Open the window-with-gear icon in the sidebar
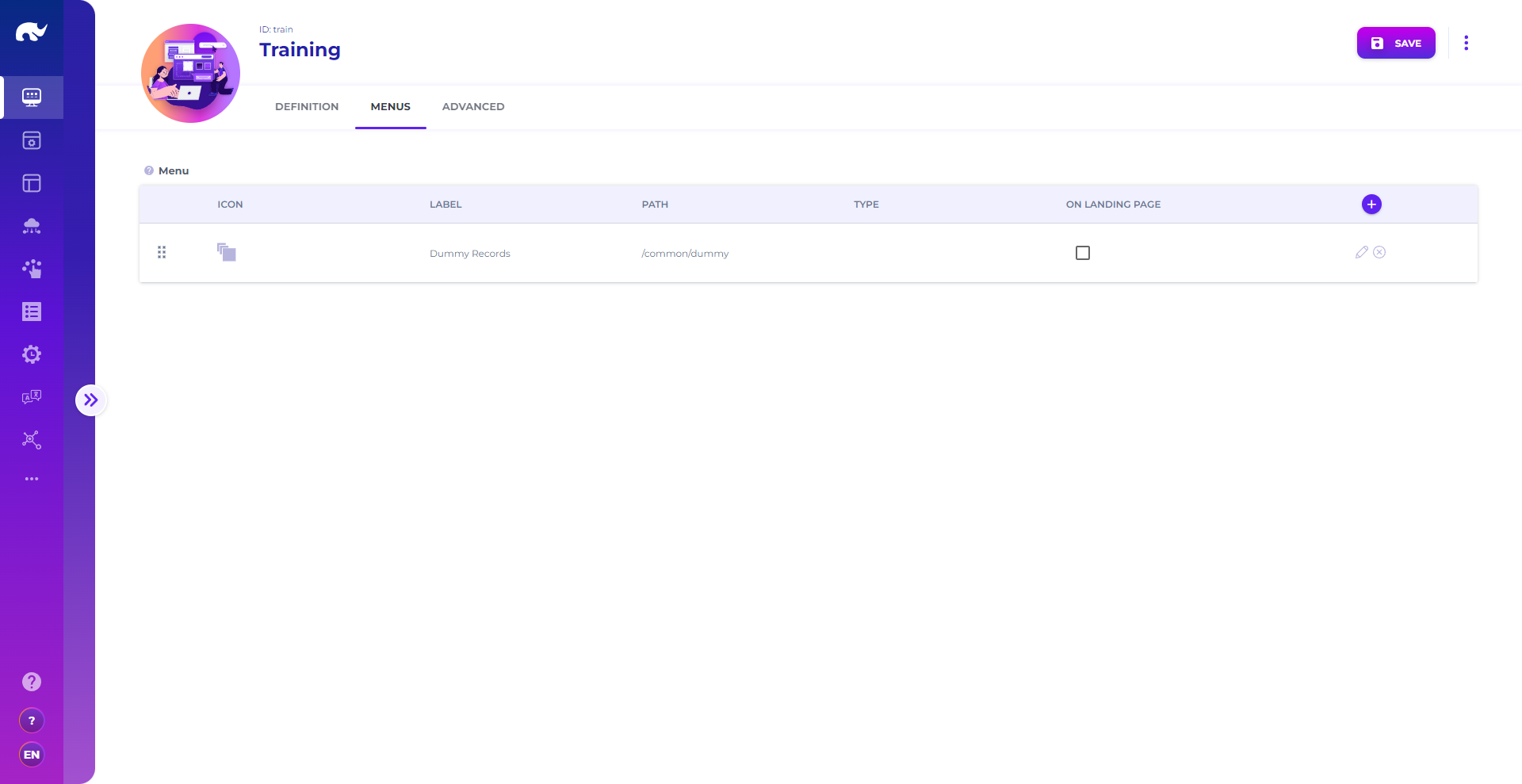 coord(32,140)
